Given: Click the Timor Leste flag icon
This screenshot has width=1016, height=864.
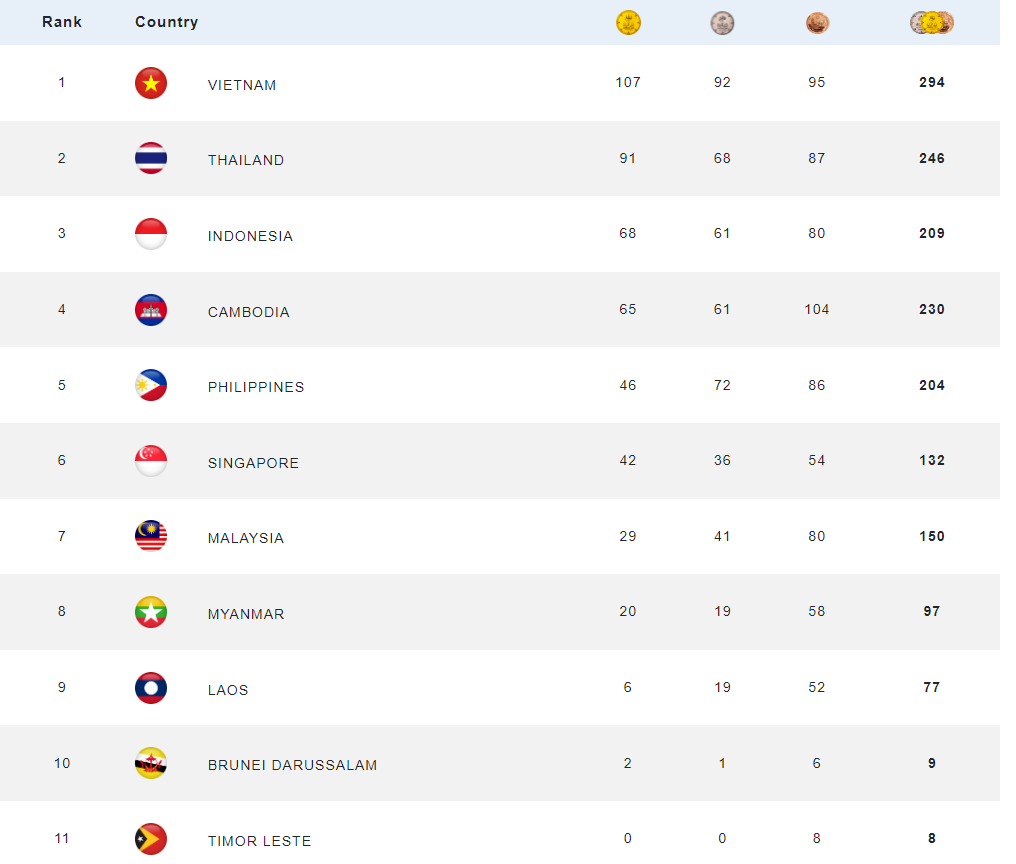Looking at the screenshot, I should pyautogui.click(x=151, y=839).
